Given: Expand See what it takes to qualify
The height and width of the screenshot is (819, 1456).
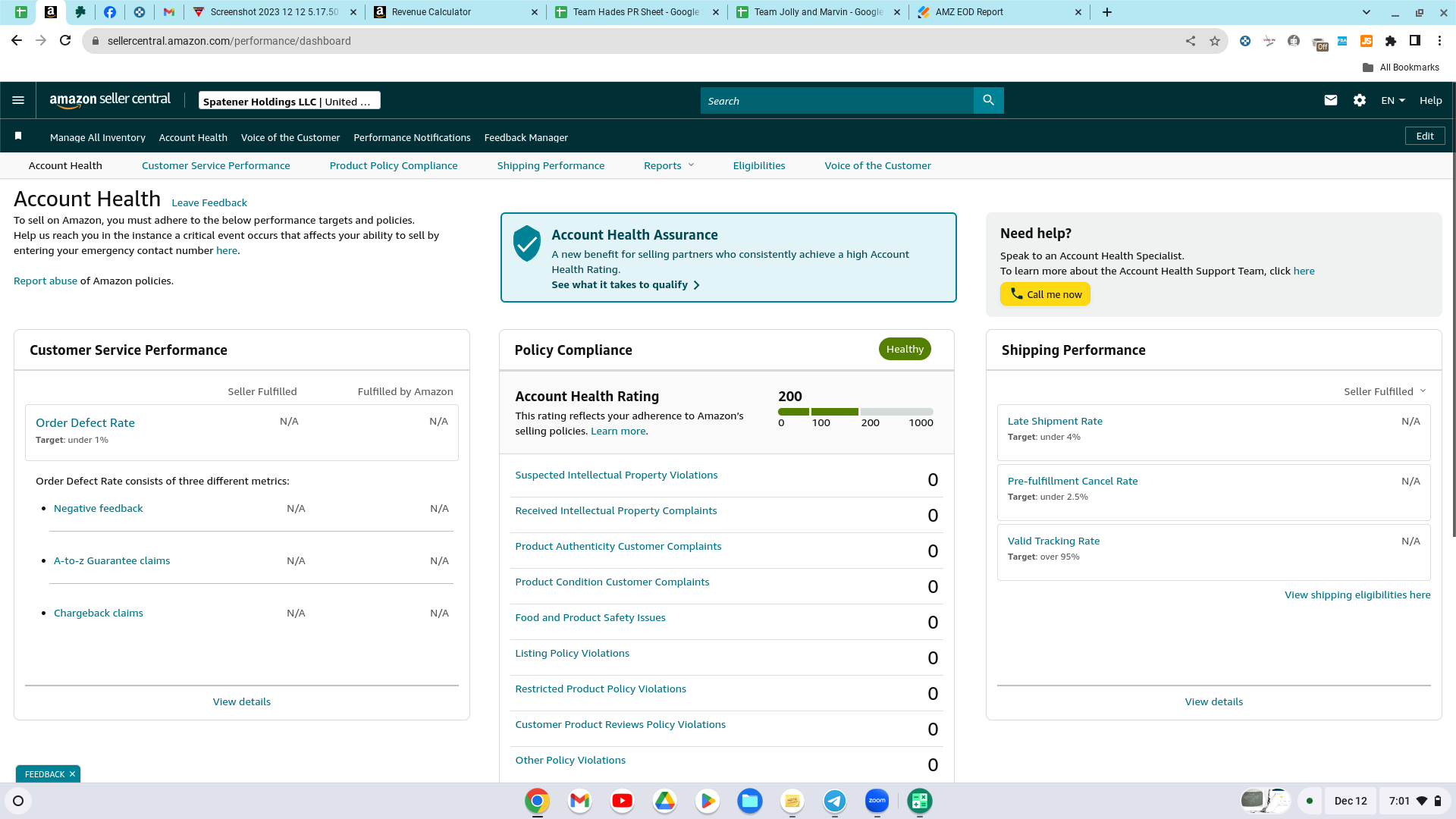Looking at the screenshot, I should 626,285.
